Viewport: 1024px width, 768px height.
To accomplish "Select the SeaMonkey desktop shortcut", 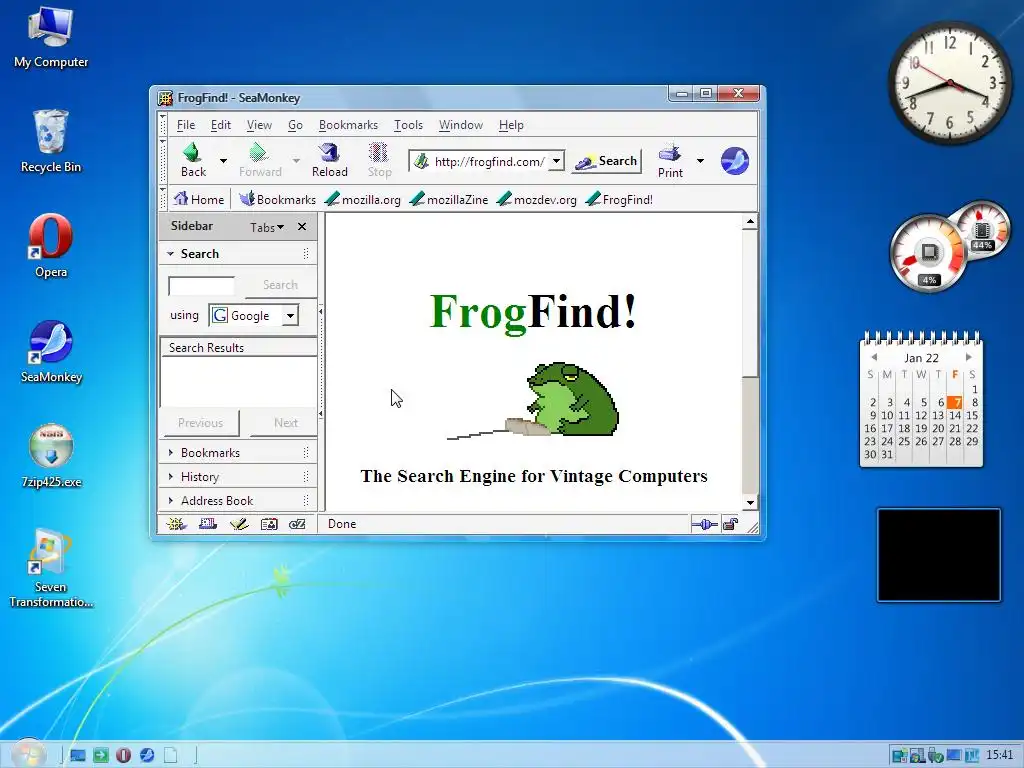I will (51, 351).
